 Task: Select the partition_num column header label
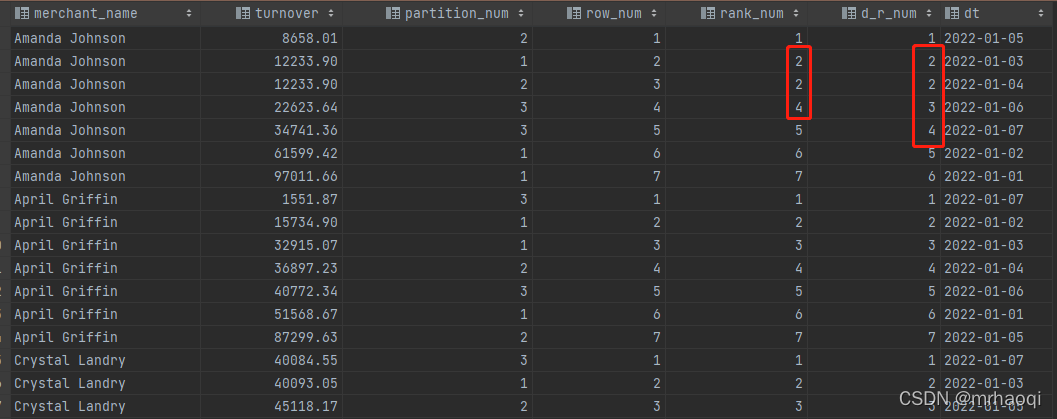pyautogui.click(x=456, y=13)
